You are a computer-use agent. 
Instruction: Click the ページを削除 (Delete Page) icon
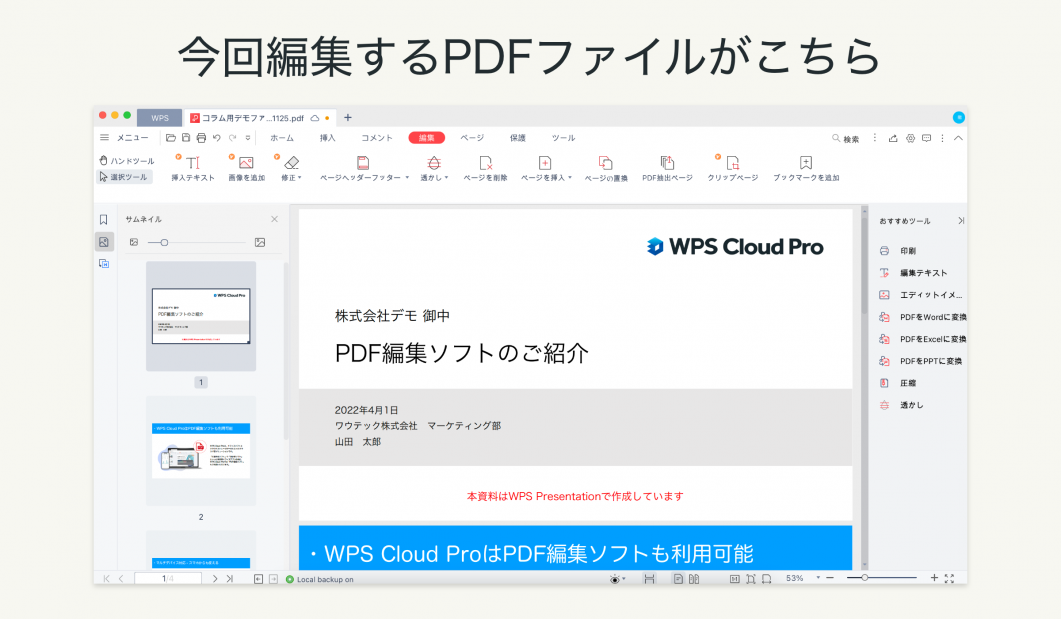click(x=484, y=170)
